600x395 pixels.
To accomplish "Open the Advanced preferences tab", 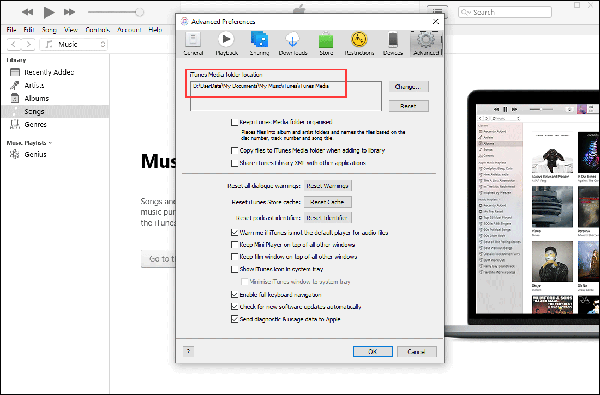I will [426, 44].
